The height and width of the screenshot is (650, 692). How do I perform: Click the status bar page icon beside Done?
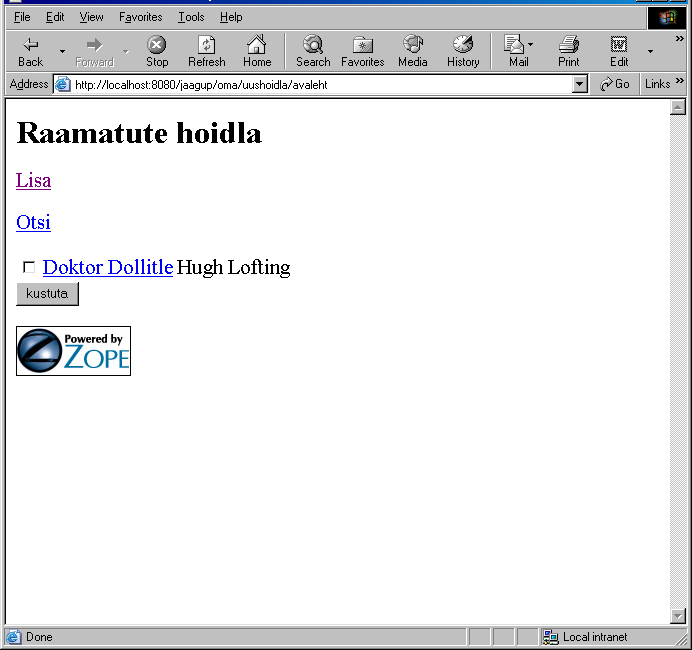click(x=13, y=637)
